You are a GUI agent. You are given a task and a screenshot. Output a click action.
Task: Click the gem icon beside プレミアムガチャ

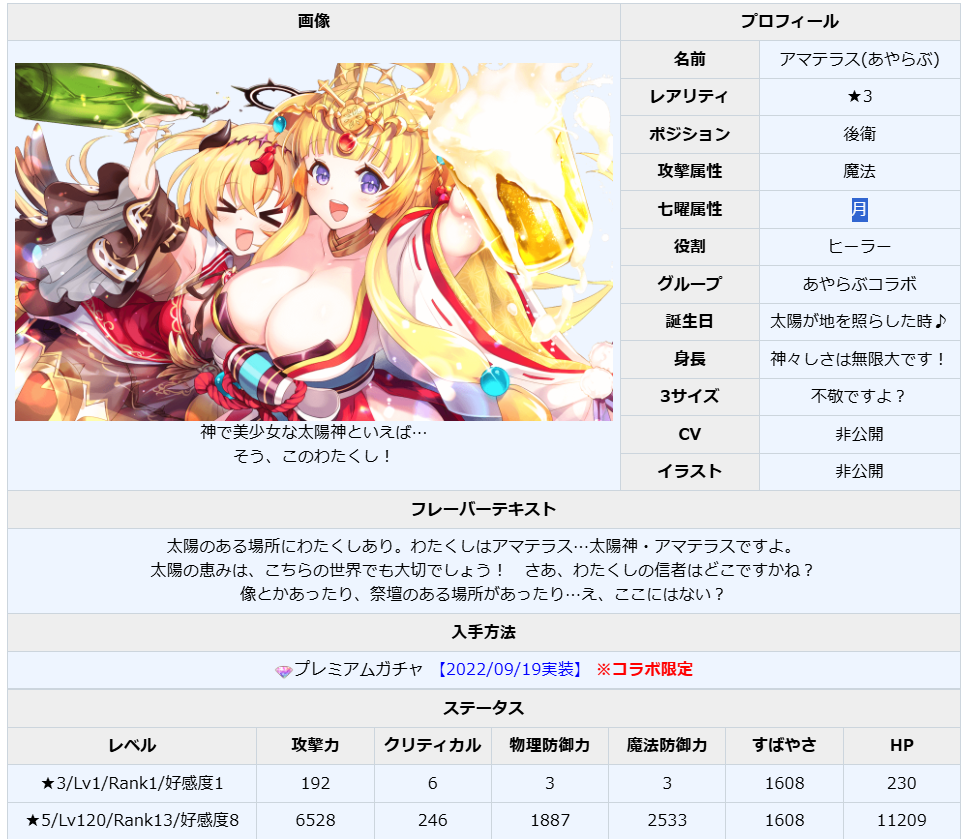tap(283, 671)
